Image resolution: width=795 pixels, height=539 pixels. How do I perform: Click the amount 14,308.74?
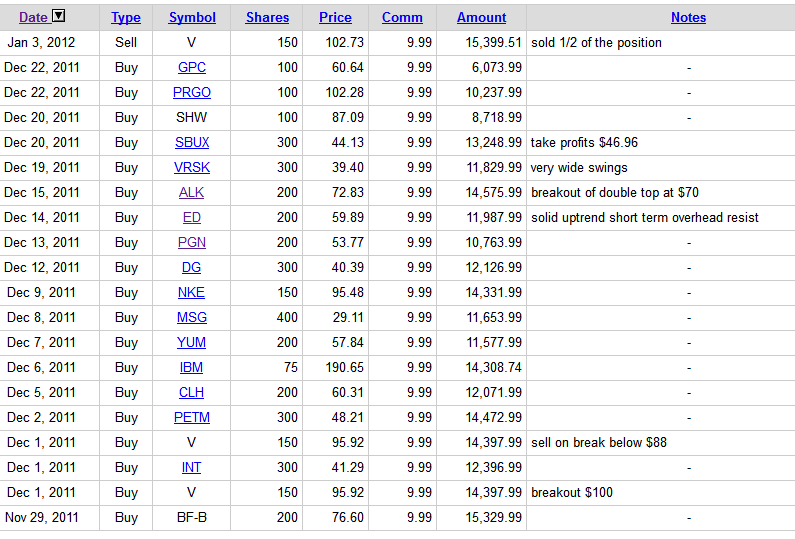pos(493,368)
